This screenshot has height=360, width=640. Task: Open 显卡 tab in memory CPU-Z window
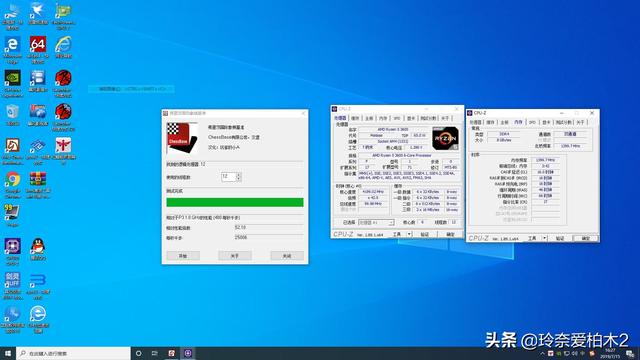click(x=546, y=122)
